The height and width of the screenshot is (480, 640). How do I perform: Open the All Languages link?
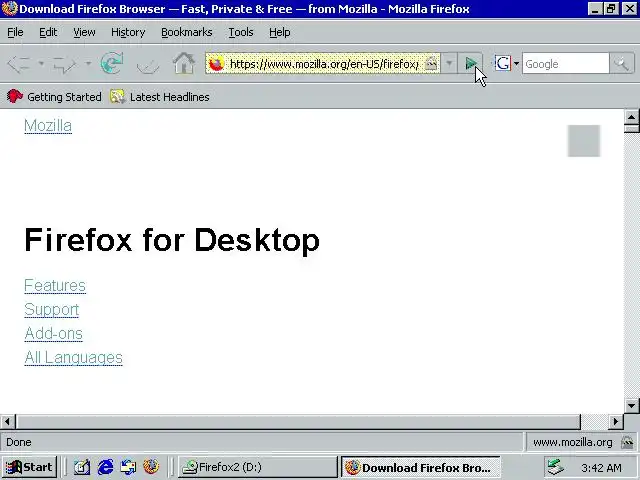(73, 358)
